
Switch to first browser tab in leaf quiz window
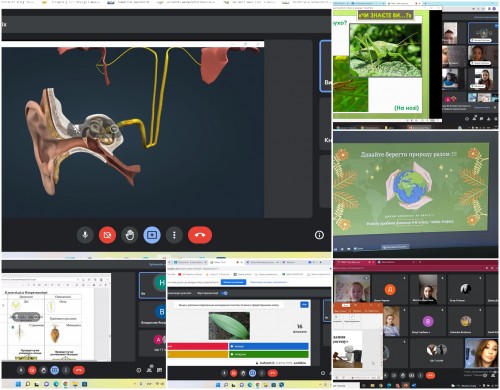point(189,262)
